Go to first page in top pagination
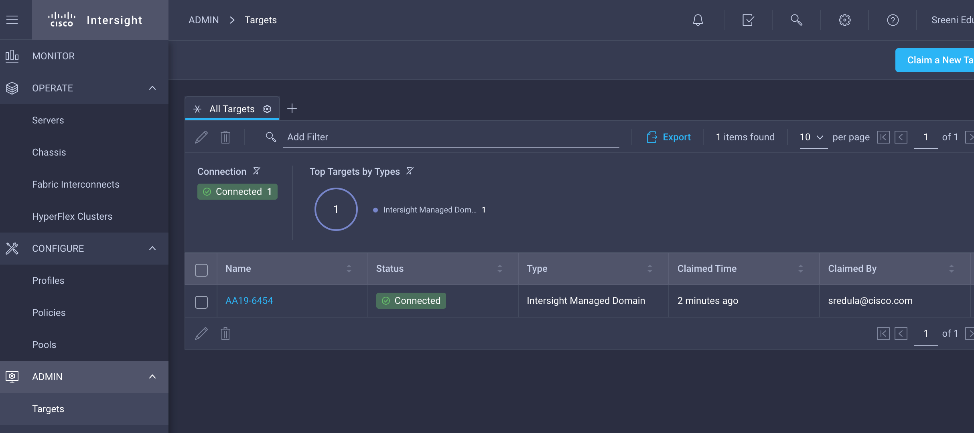The height and width of the screenshot is (433, 974). [x=883, y=137]
